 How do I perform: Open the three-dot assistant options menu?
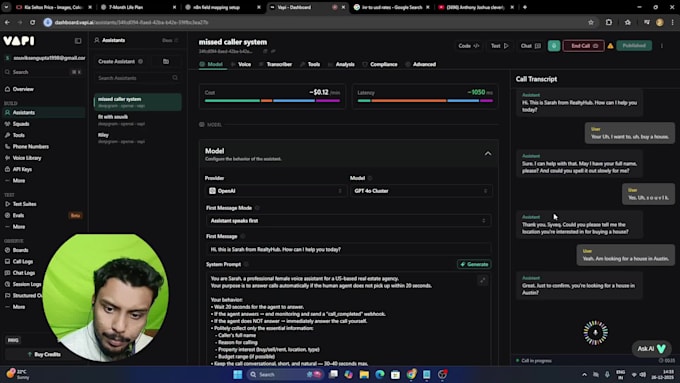pos(662,46)
